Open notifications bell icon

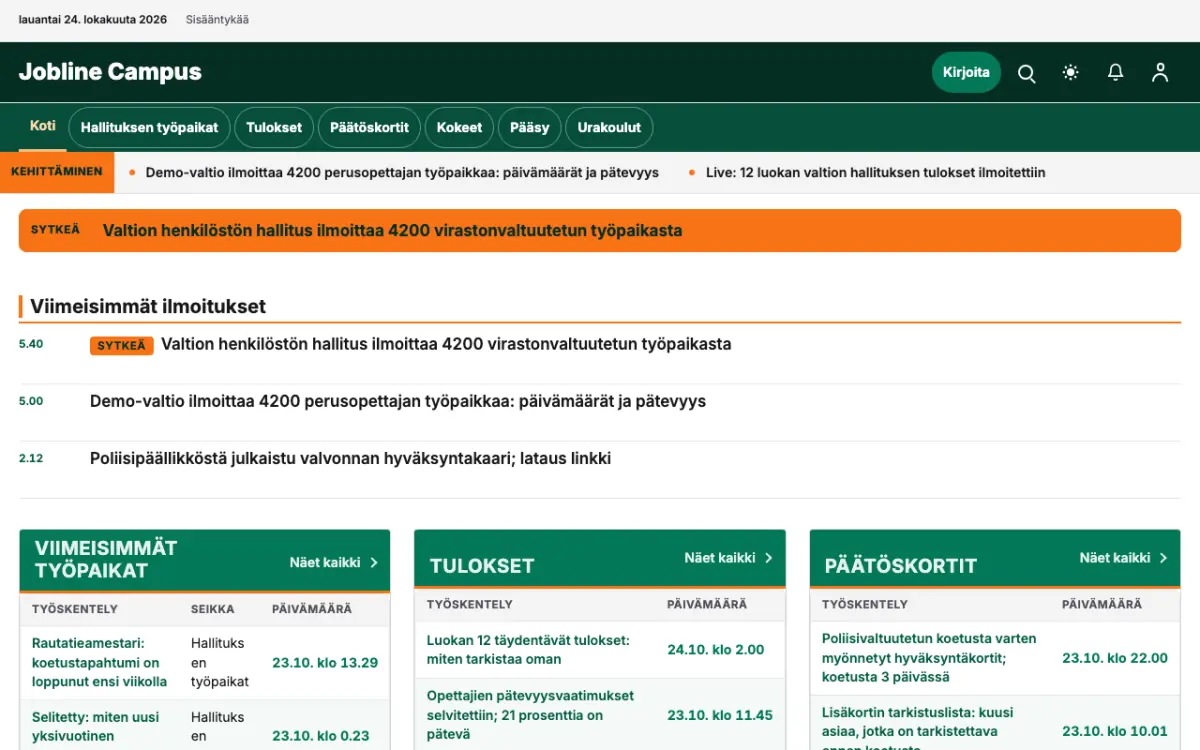[1115, 73]
